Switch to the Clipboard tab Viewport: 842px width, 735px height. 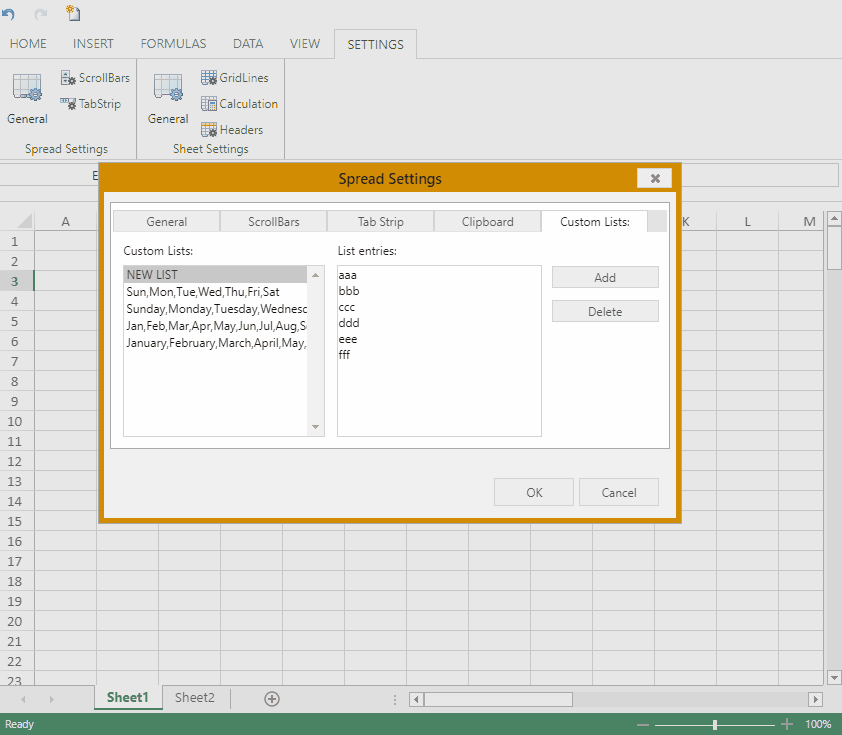[487, 222]
